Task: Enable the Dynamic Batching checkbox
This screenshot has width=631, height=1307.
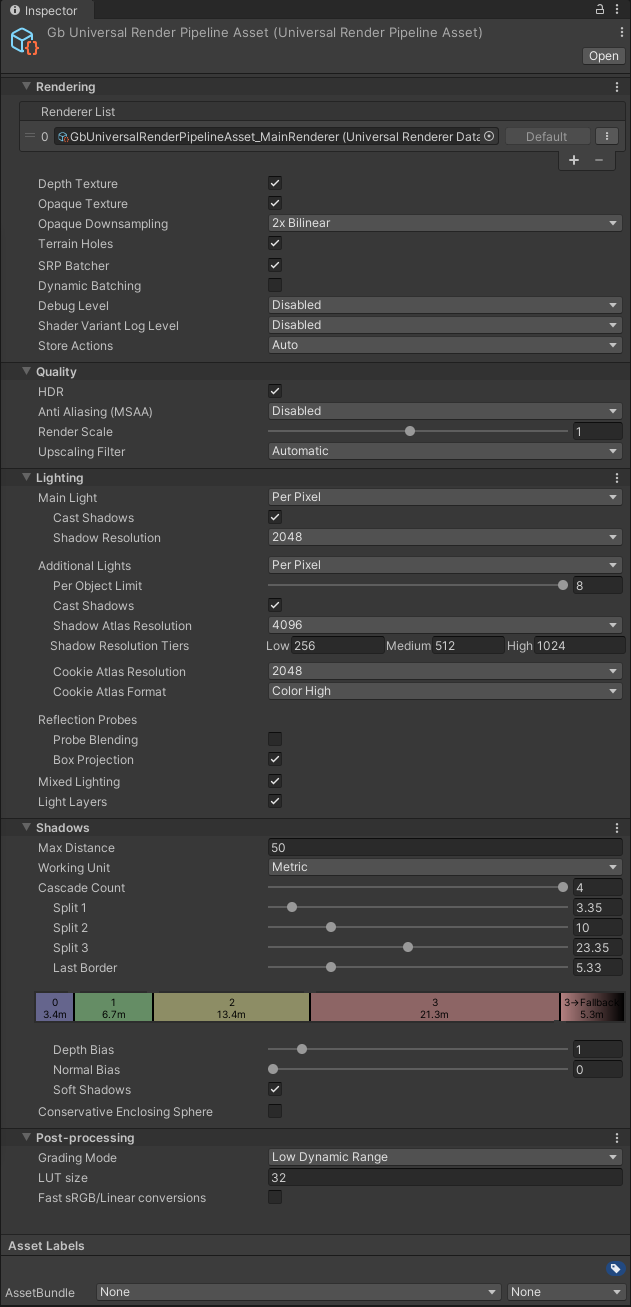Action: coord(275,285)
